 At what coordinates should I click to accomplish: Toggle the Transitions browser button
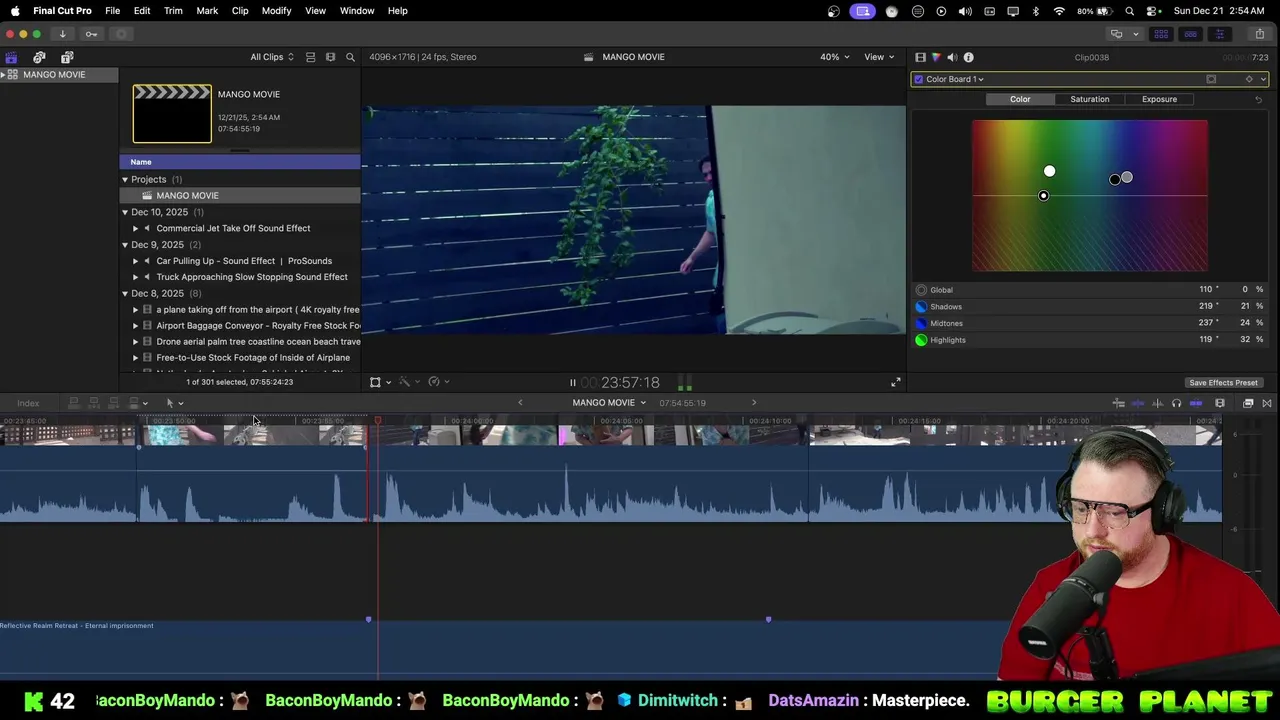[x=1267, y=403]
